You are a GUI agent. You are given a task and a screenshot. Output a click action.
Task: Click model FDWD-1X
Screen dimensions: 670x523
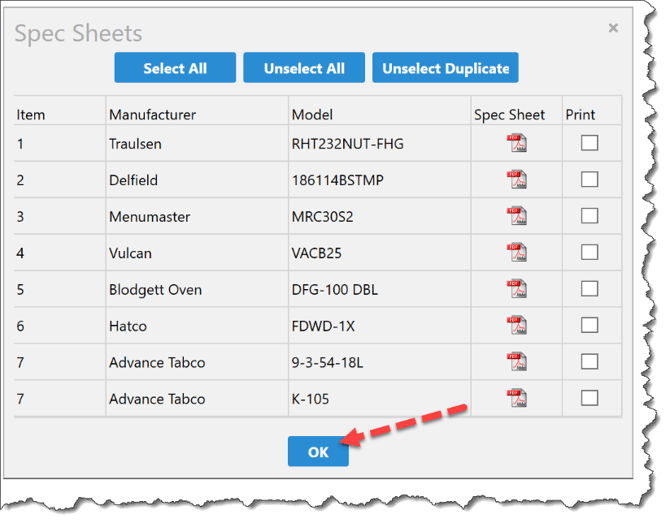pos(323,326)
